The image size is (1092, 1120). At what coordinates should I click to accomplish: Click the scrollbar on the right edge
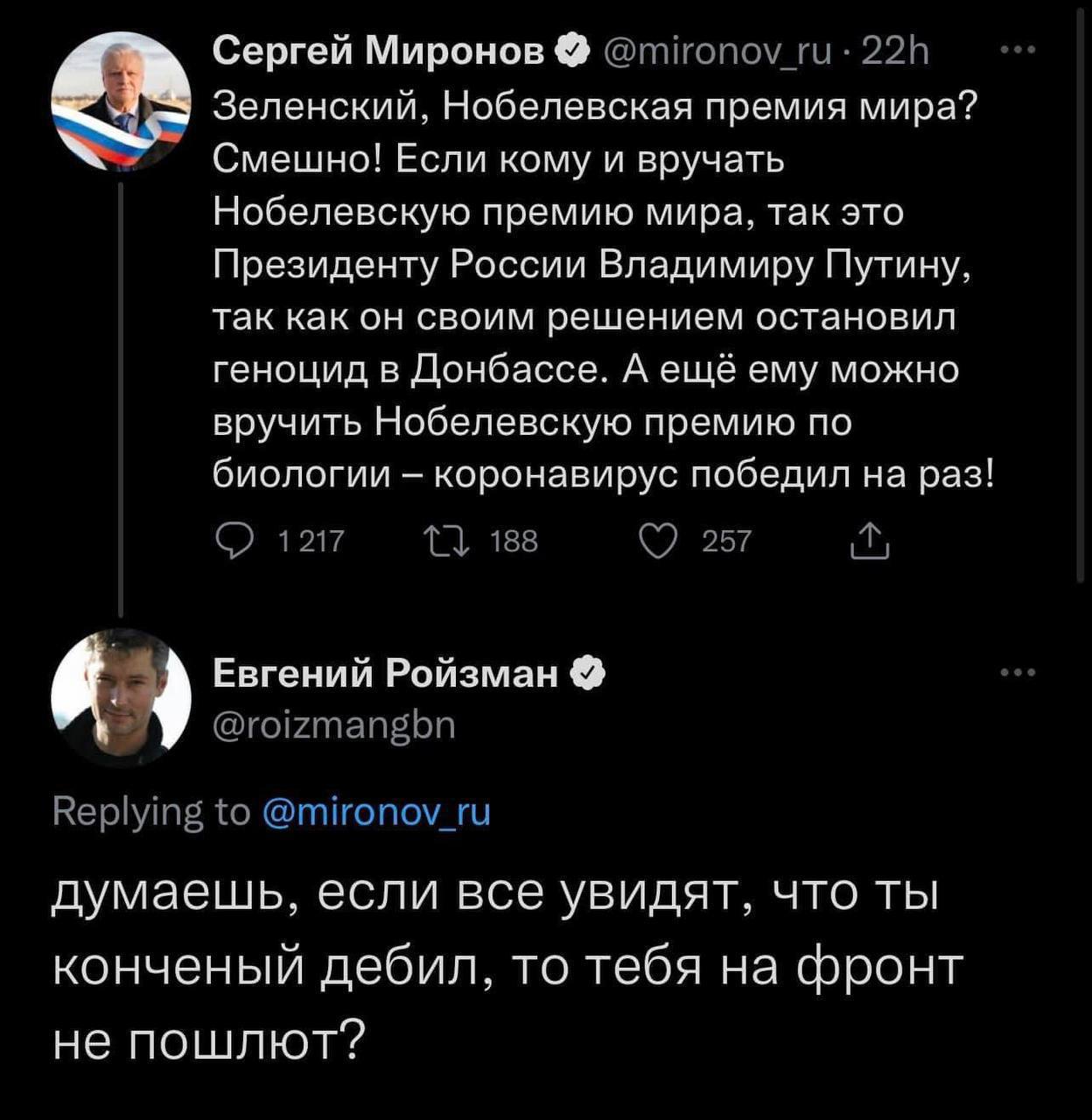click(x=1081, y=289)
